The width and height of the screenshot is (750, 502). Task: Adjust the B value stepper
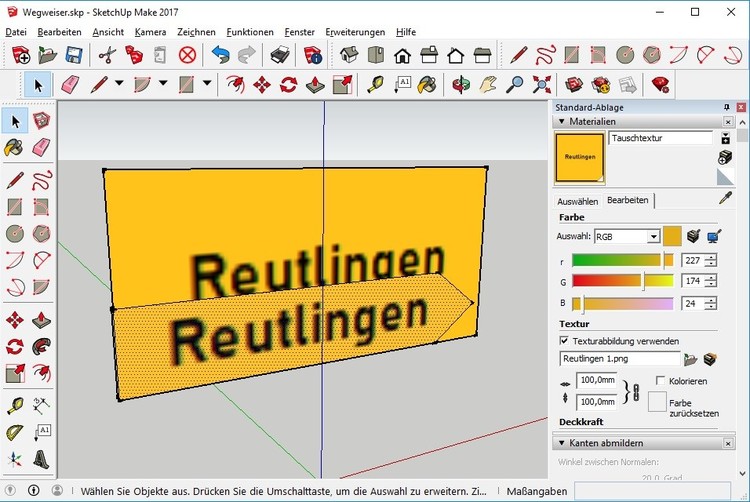tap(712, 303)
